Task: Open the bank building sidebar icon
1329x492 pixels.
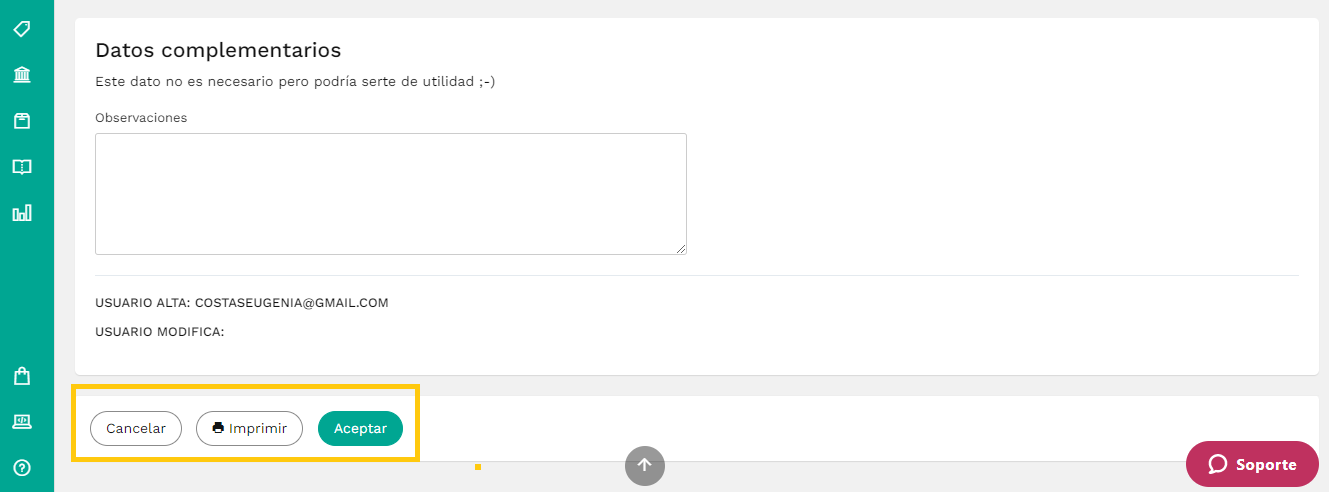Action: (21, 75)
